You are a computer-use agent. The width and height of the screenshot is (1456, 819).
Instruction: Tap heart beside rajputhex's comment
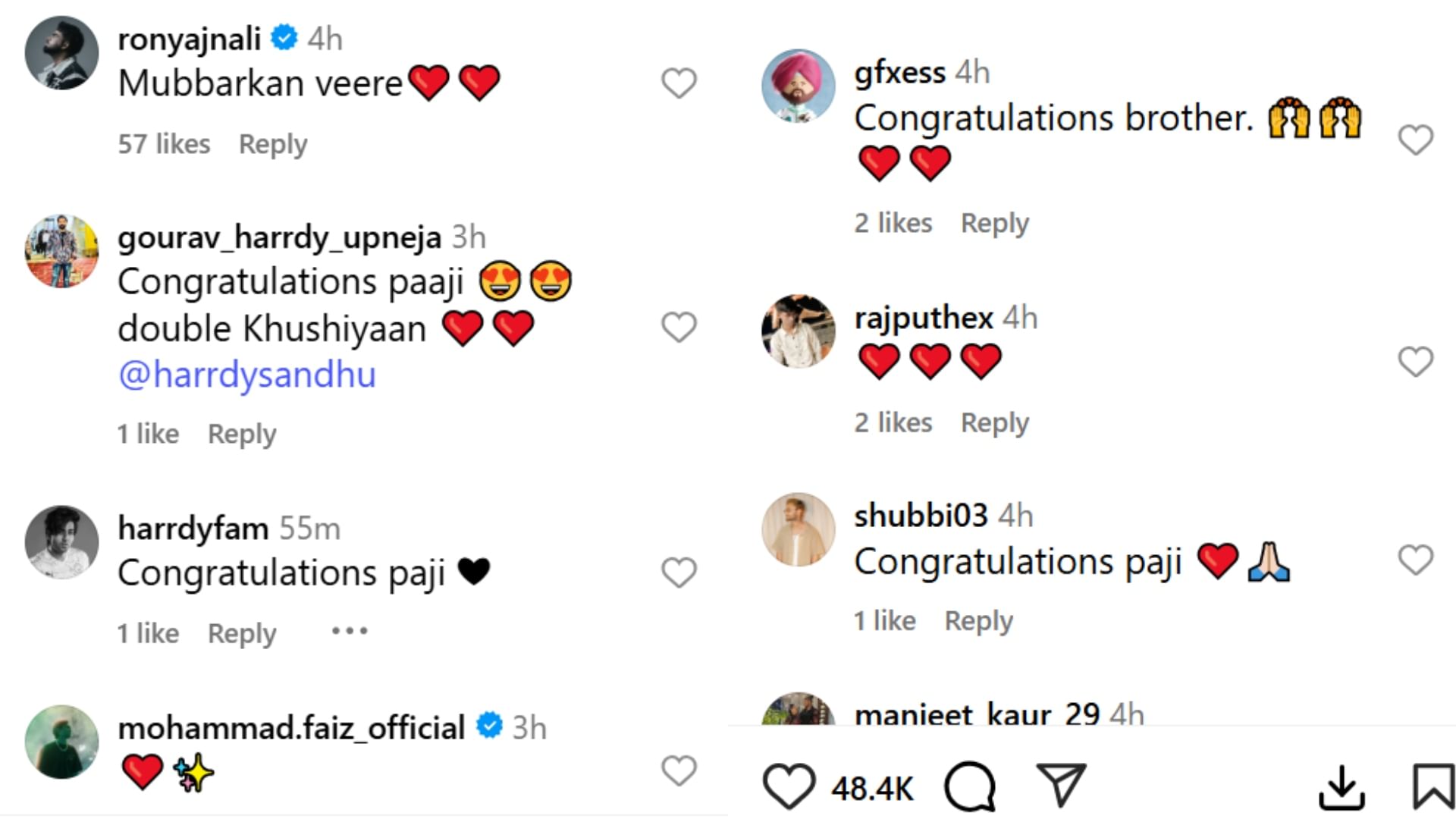[1415, 362]
